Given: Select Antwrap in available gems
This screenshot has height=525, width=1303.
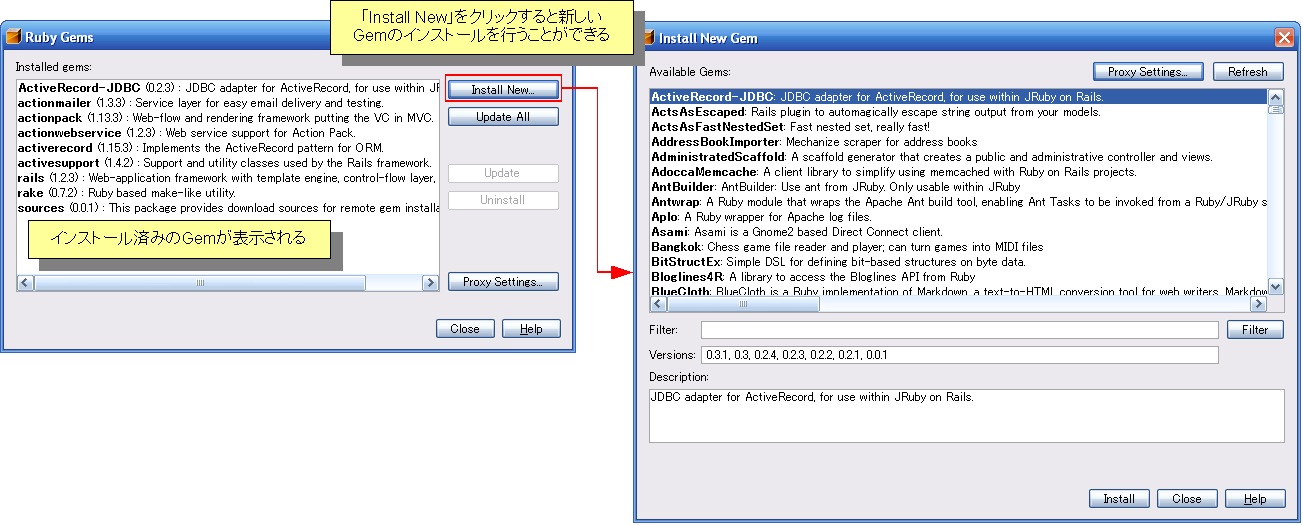Looking at the screenshot, I should [x=958, y=202].
